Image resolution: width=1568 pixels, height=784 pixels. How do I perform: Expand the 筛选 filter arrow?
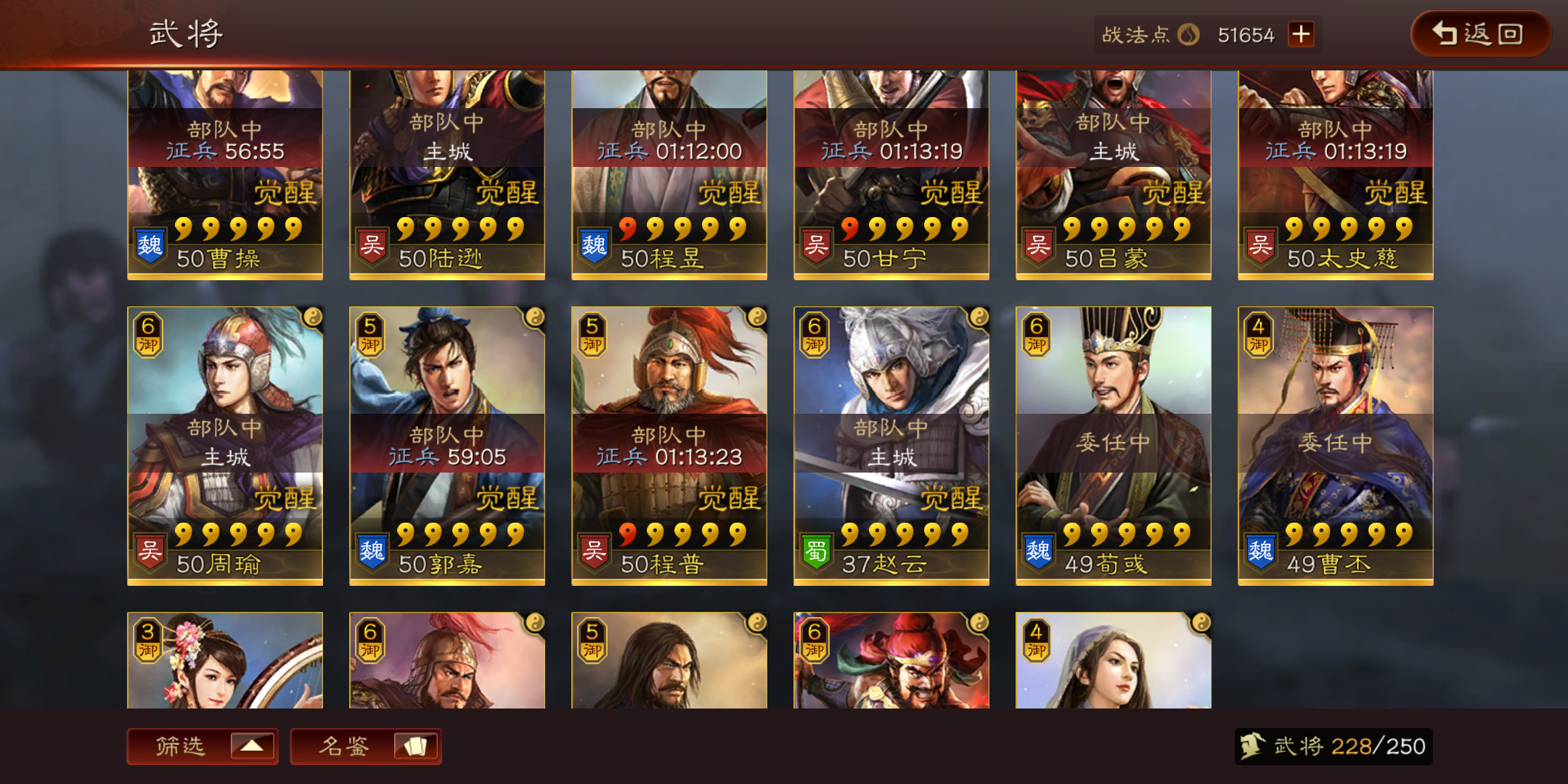coord(252,746)
